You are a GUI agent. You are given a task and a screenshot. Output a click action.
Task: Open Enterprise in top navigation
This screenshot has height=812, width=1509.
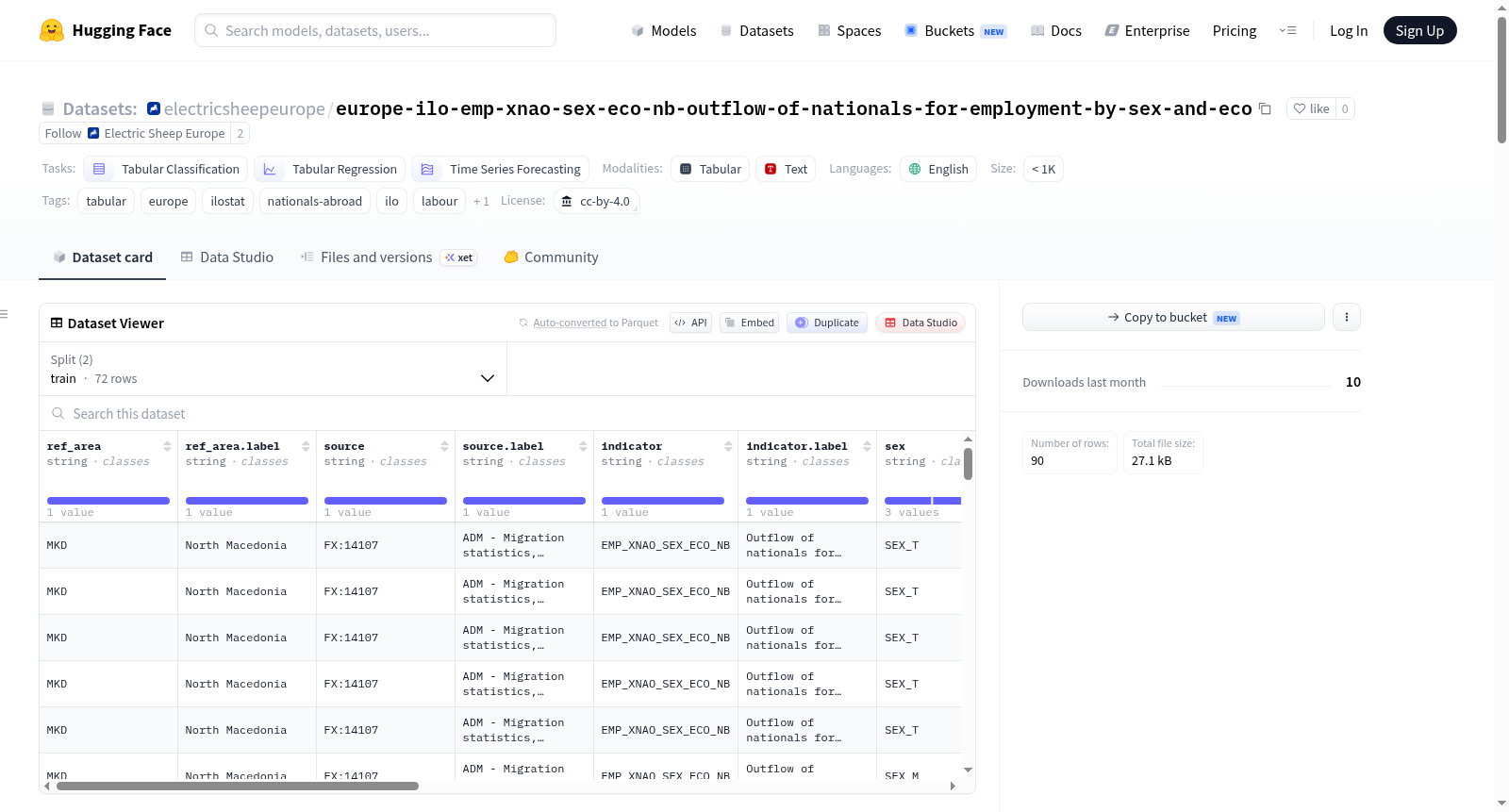tap(1147, 30)
